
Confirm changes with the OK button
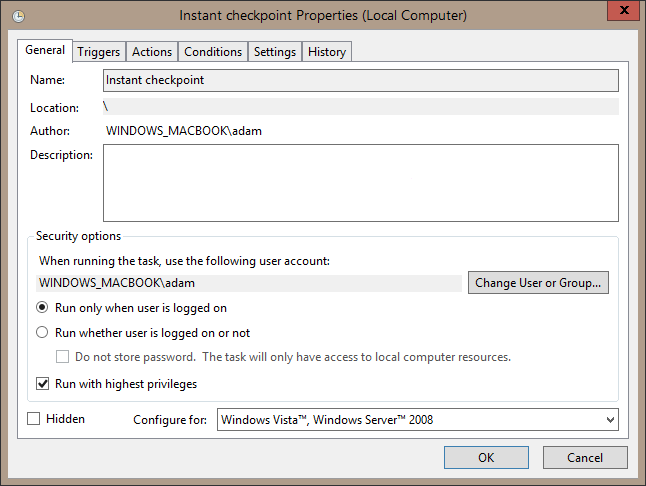pos(486,457)
